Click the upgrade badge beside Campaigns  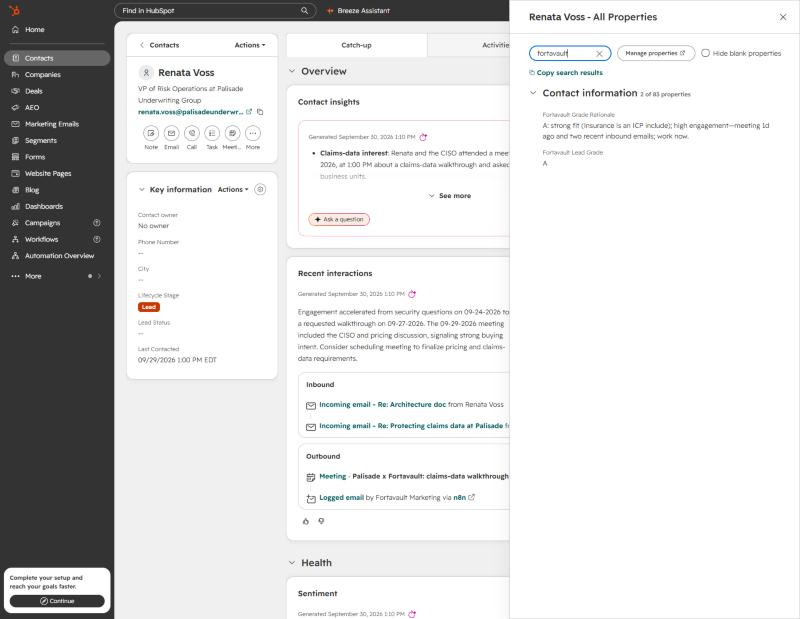click(97, 223)
